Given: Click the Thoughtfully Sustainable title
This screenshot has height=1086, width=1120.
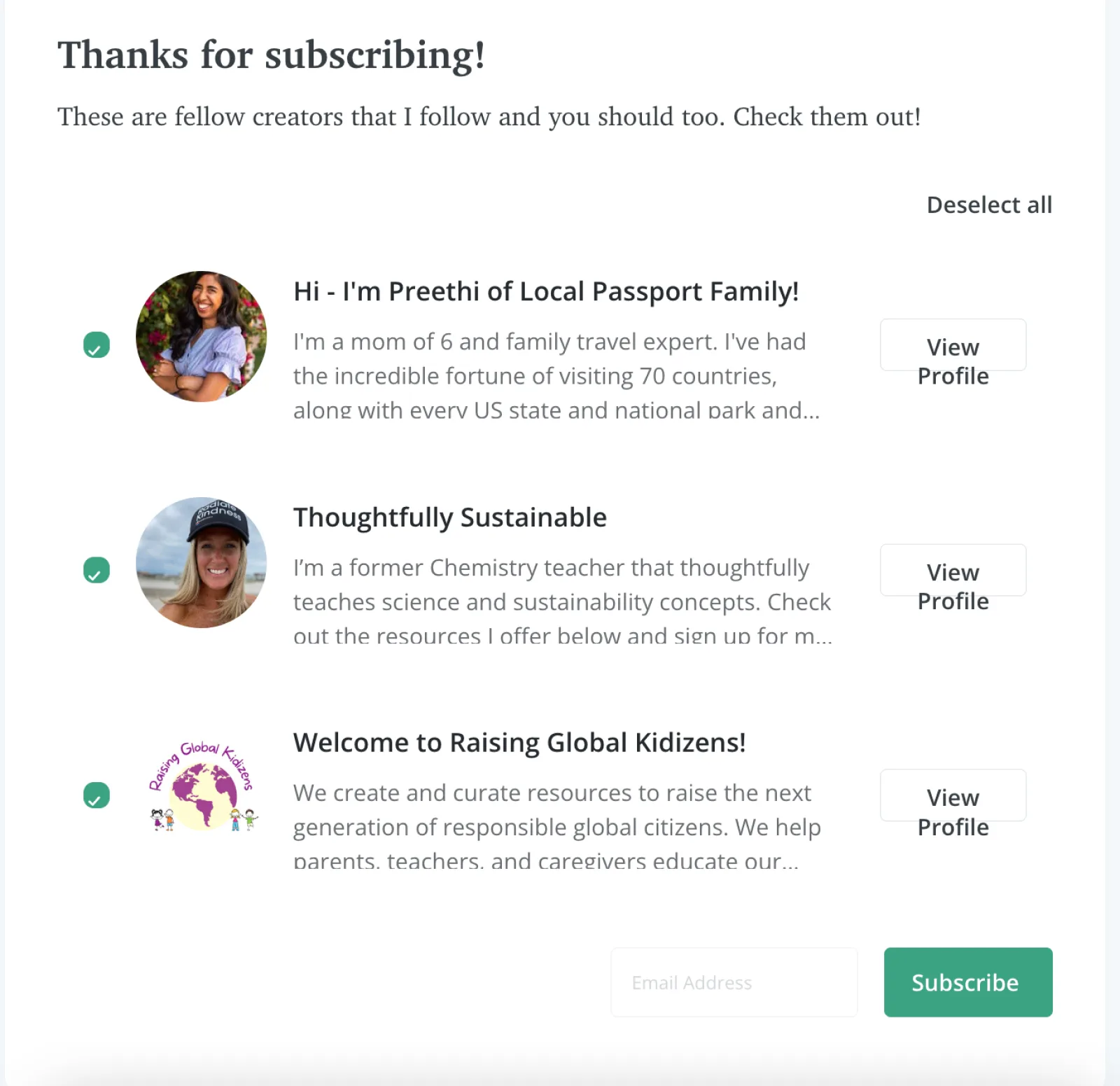Looking at the screenshot, I should [449, 517].
